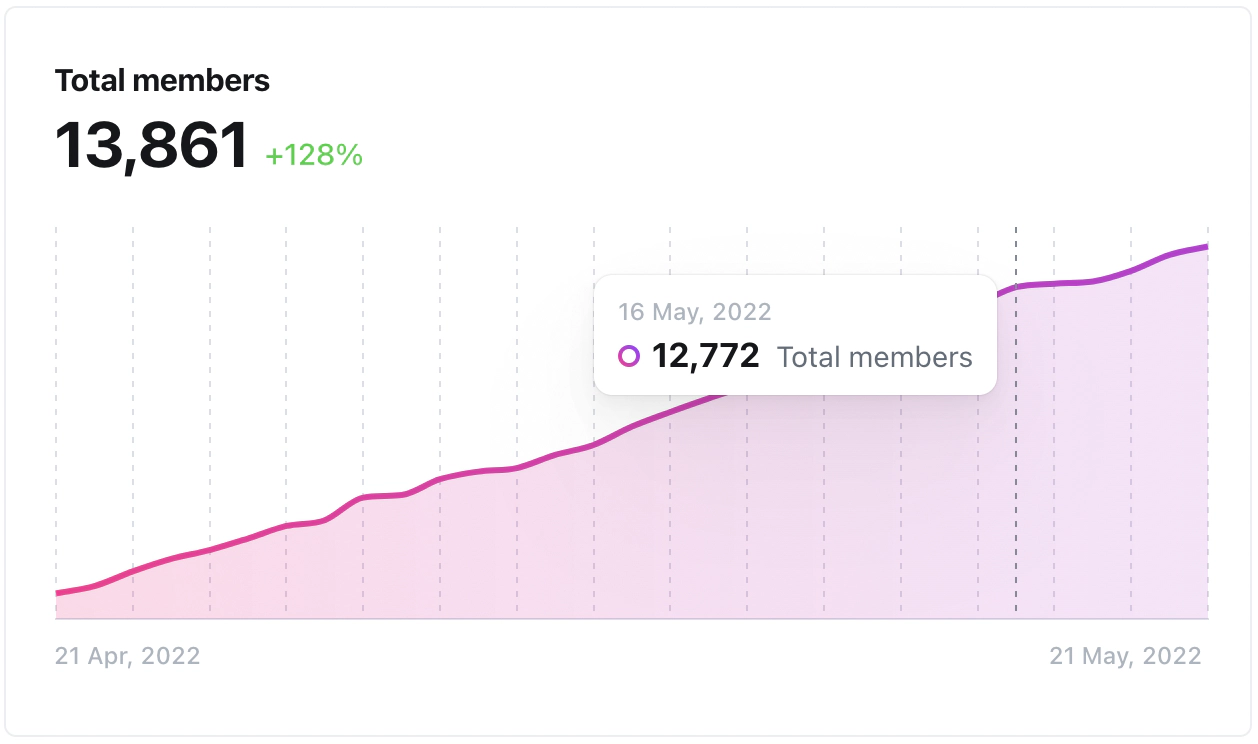Screen dimensions: 1258x744
Task: Select the "21 Apr, 2022" start date label
Action: pos(127,656)
